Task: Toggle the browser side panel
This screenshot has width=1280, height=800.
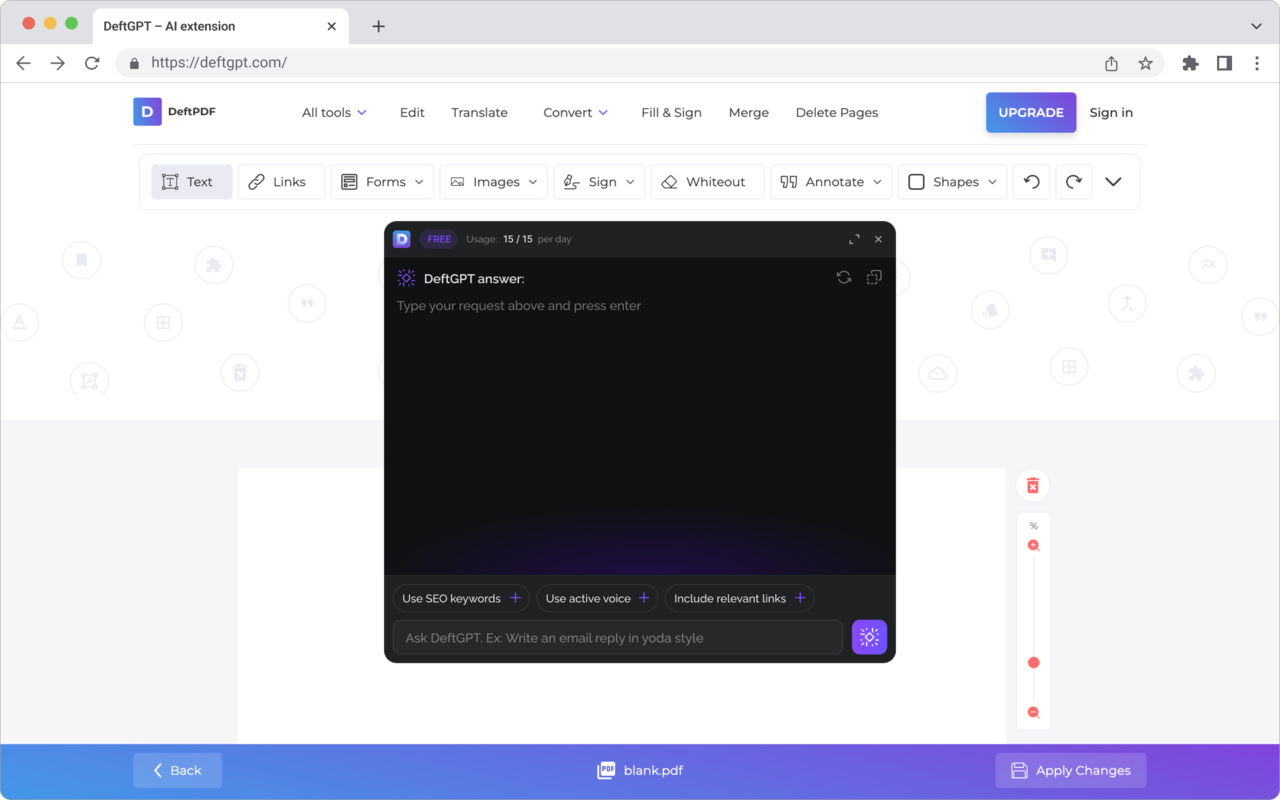Action: 1224,63
